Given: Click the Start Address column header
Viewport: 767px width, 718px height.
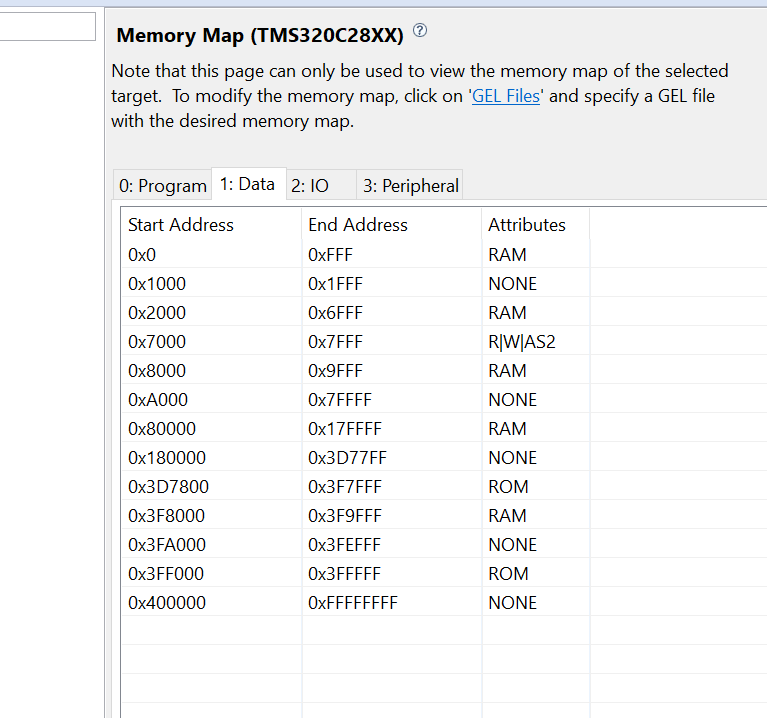Looking at the screenshot, I should (x=211, y=225).
